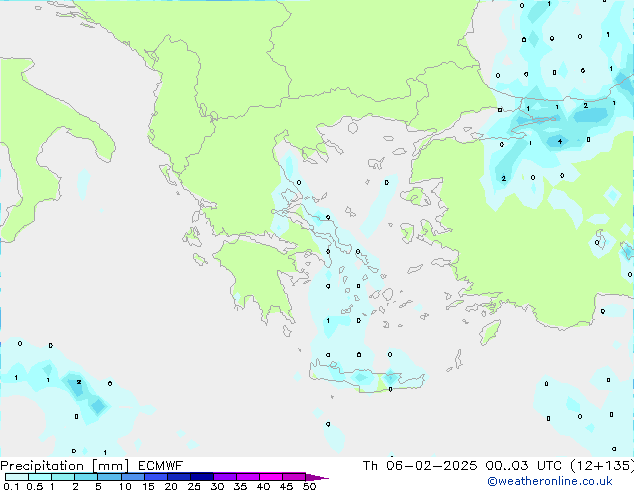Click the 0.1–0.5 mm legend color swatch

pyautogui.click(x=17, y=477)
